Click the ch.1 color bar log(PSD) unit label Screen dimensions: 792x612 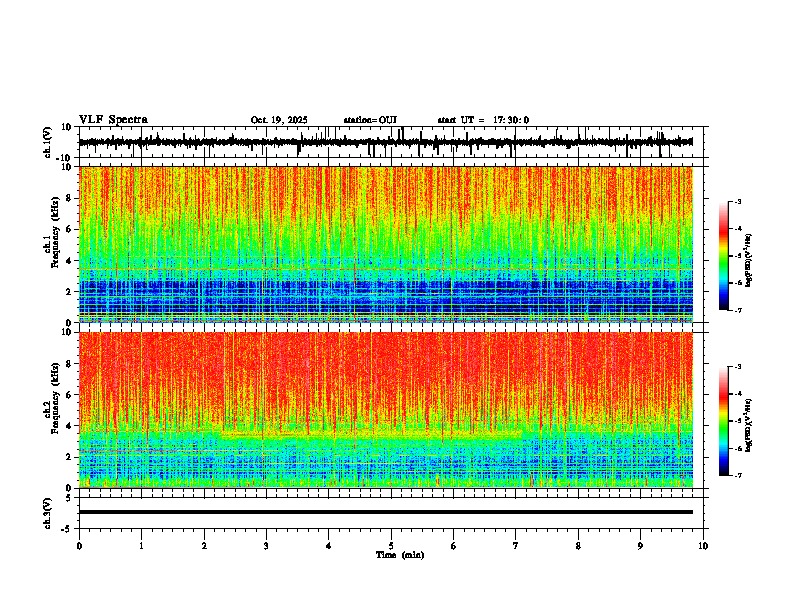[x=749, y=260]
